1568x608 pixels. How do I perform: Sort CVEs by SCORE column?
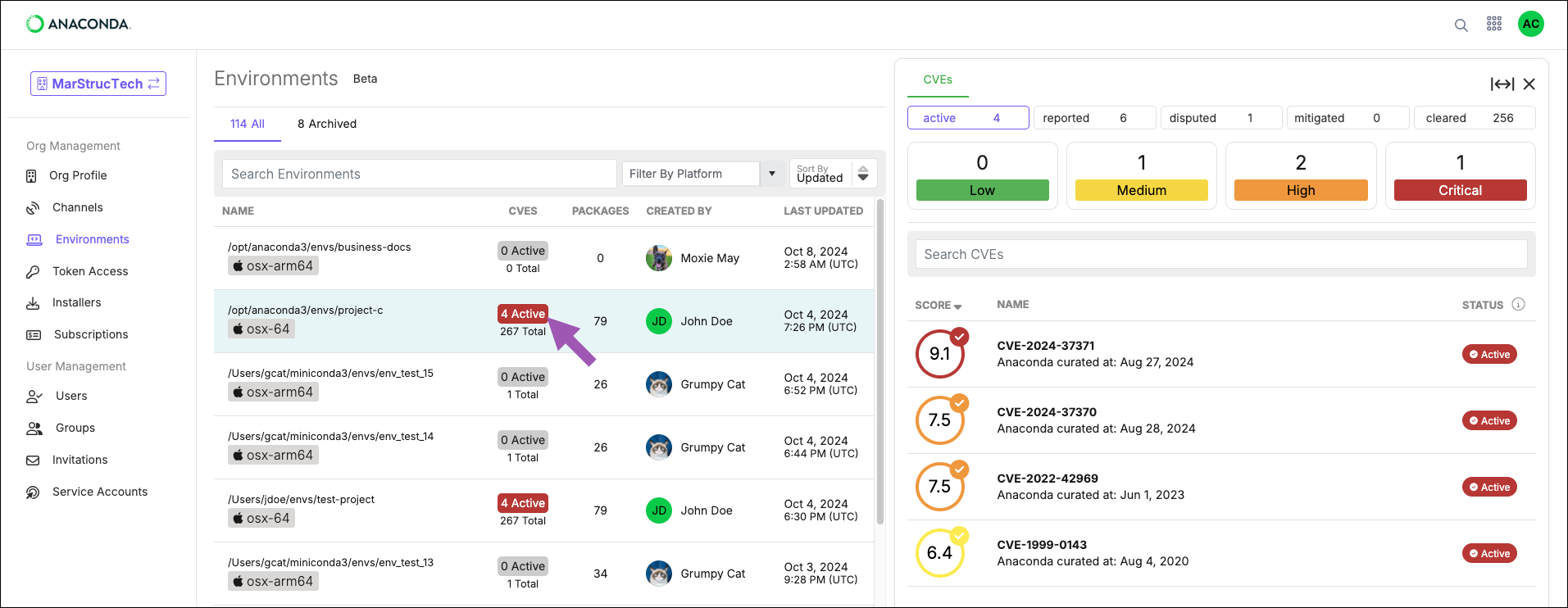(x=939, y=305)
